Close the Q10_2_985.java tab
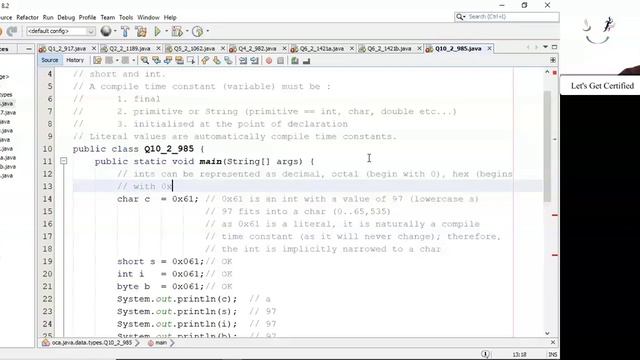This screenshot has width=640, height=360. (489, 49)
